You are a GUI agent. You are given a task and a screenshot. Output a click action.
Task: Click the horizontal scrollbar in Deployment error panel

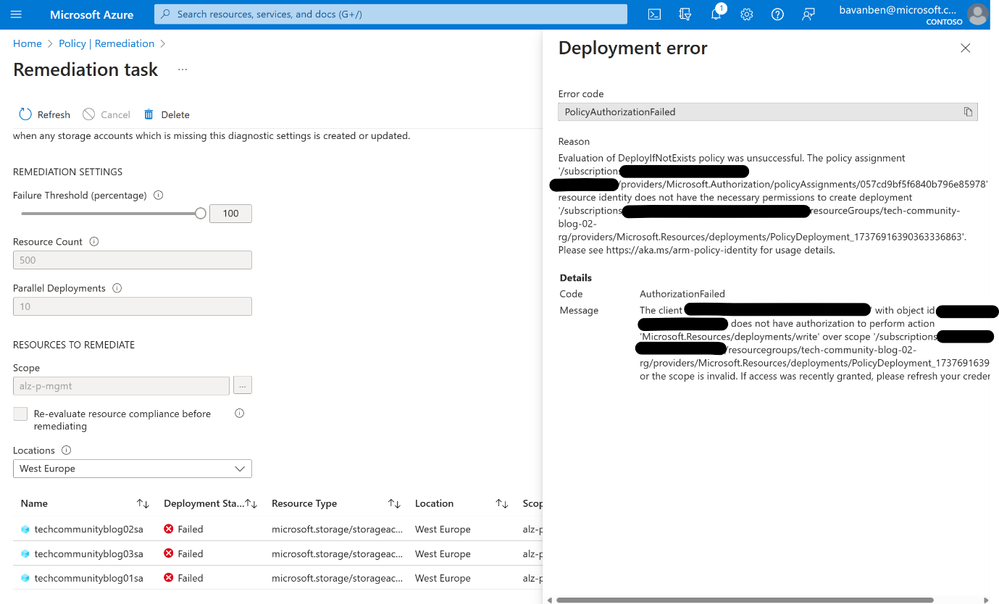coord(744,600)
